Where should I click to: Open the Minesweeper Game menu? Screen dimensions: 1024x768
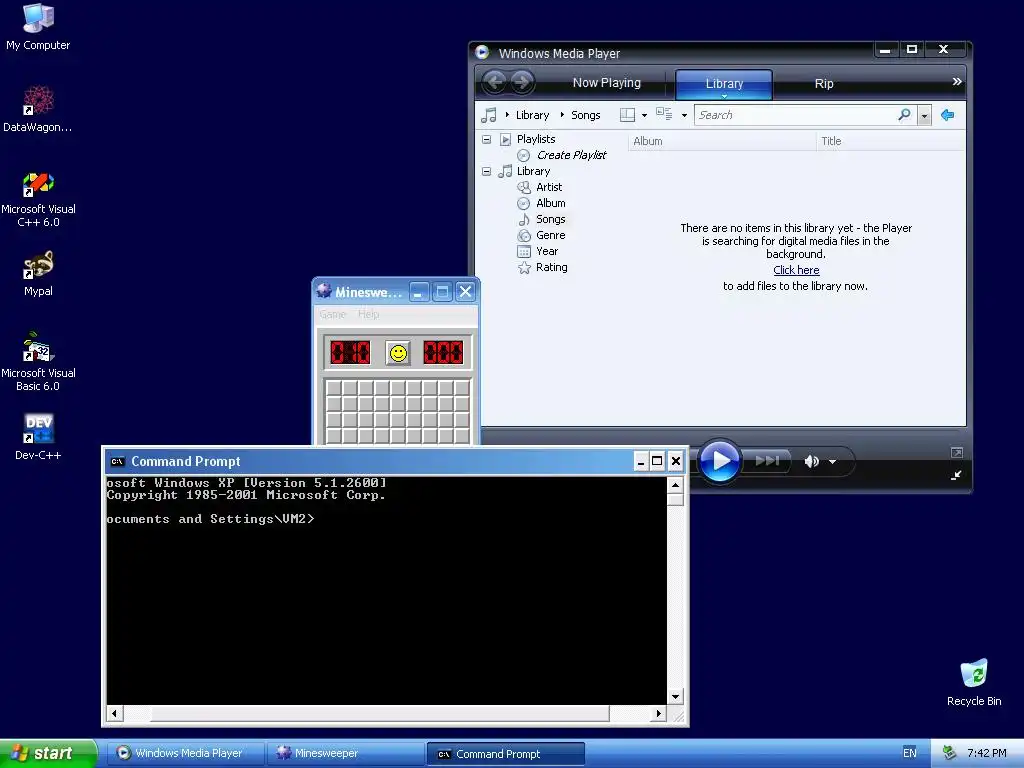(332, 314)
